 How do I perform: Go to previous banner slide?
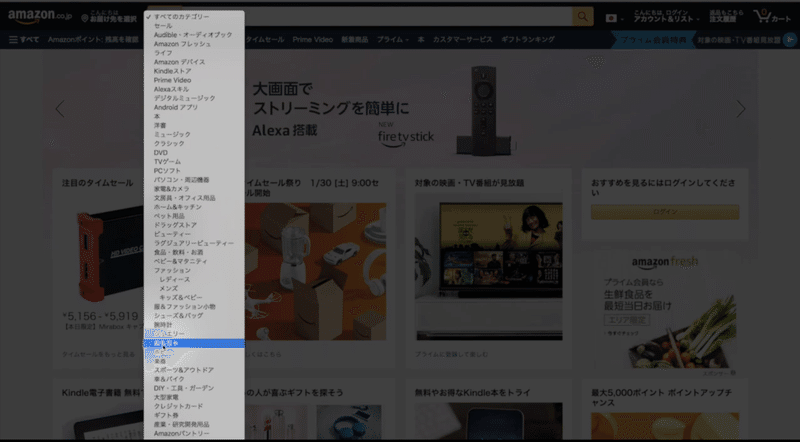pos(60,109)
